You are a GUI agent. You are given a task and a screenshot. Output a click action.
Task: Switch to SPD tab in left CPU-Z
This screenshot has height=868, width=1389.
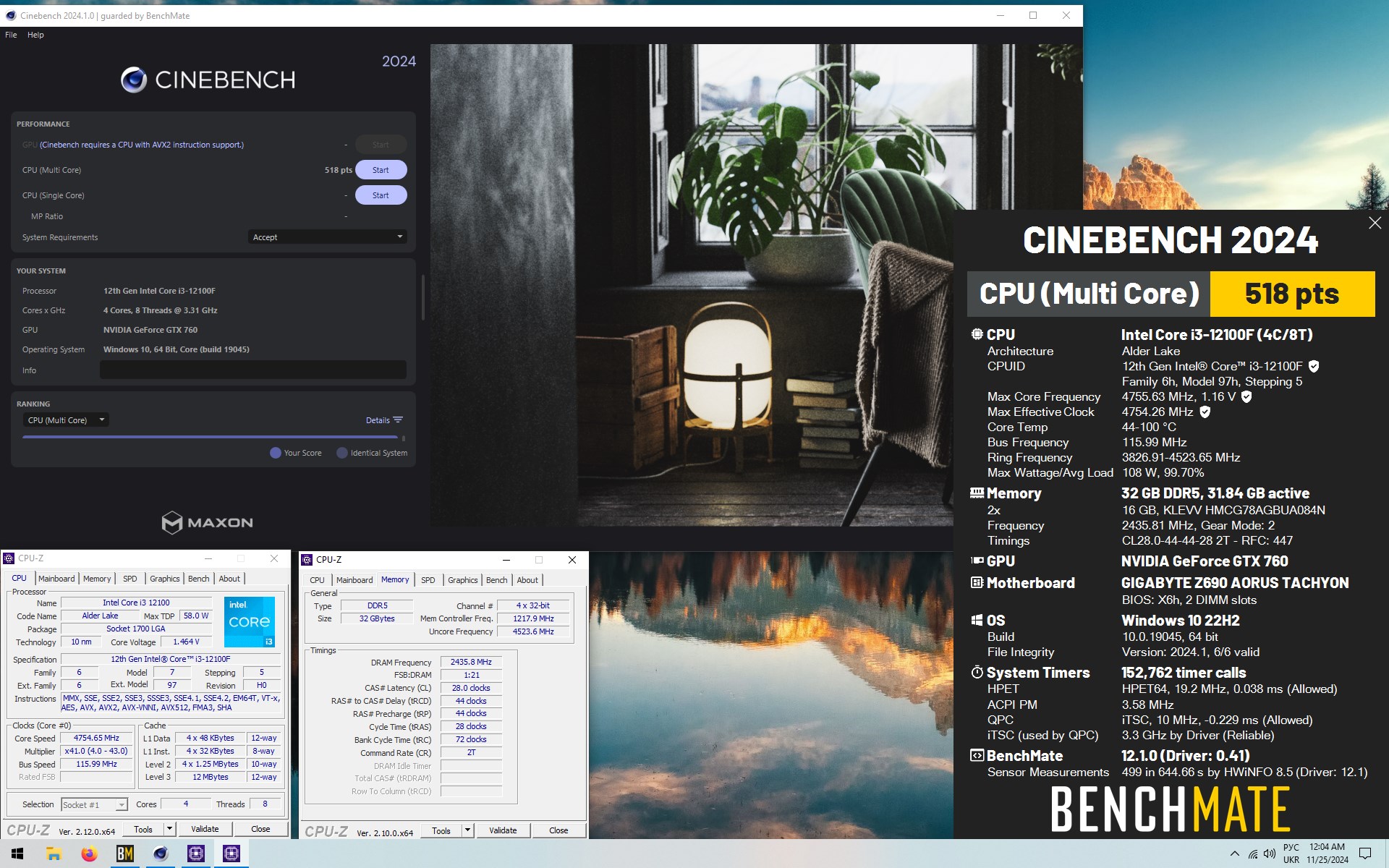tap(130, 579)
